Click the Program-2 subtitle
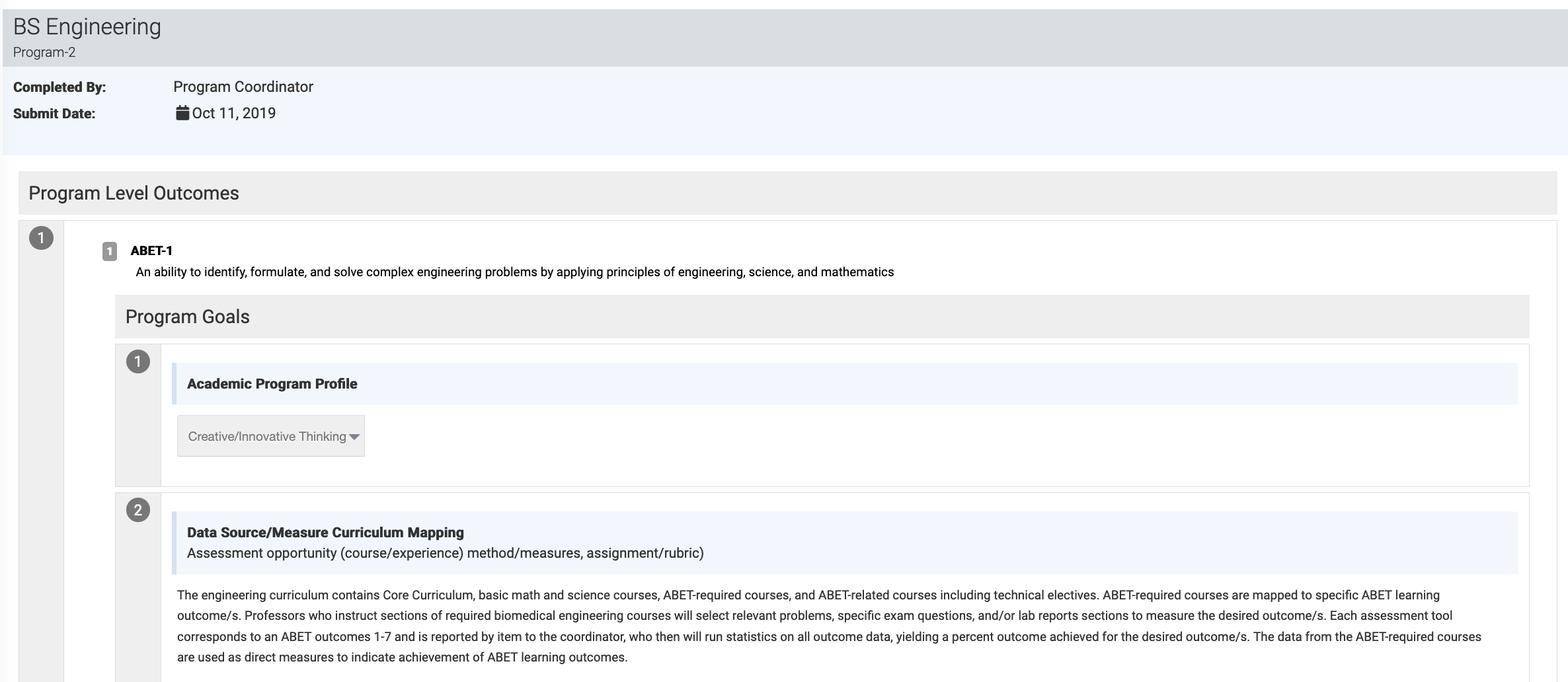 coord(44,52)
